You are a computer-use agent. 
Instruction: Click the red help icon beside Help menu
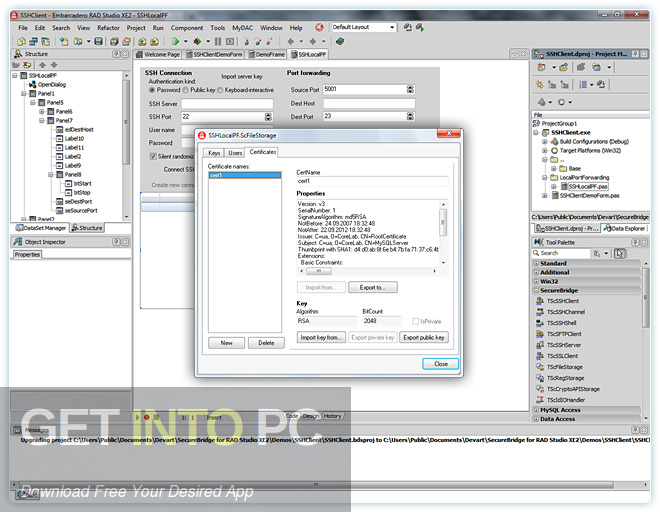coord(319,27)
